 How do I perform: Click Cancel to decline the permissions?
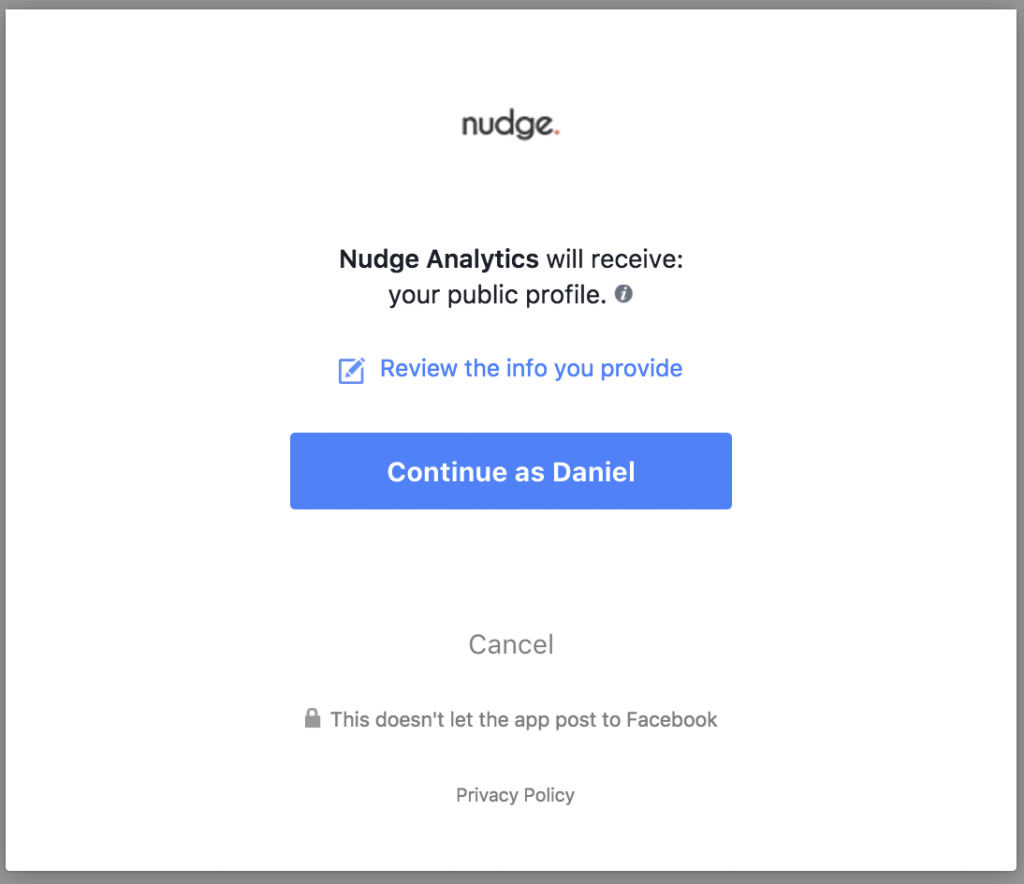[x=510, y=644]
